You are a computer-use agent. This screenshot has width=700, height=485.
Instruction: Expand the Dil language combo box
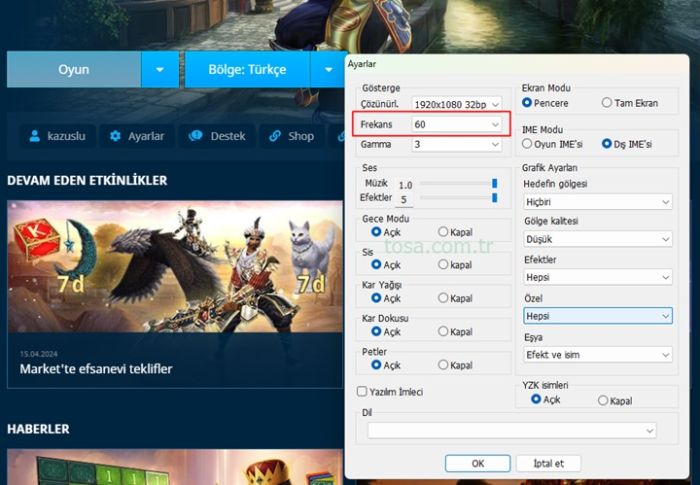click(x=511, y=430)
